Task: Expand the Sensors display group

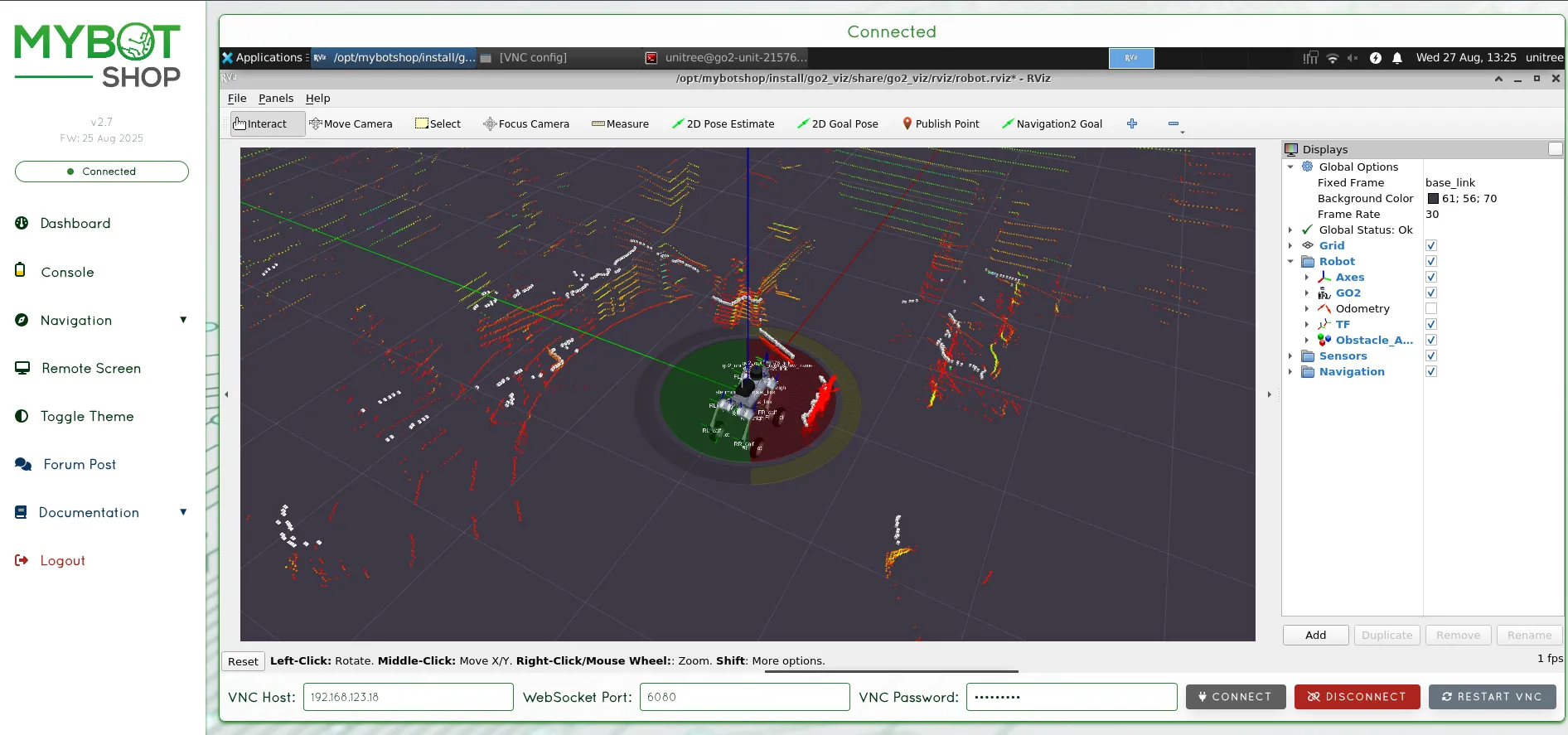Action: tap(1290, 356)
